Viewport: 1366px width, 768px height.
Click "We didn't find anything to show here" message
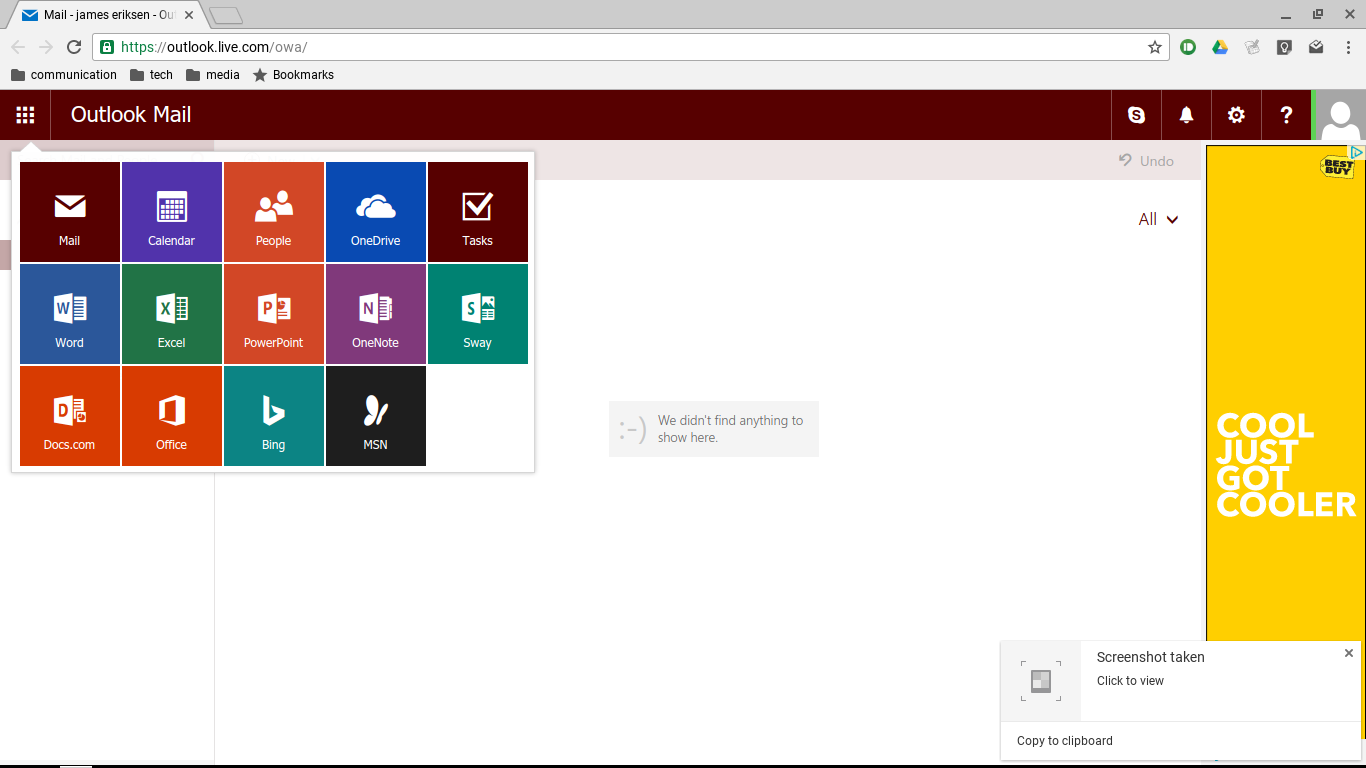pyautogui.click(x=714, y=429)
